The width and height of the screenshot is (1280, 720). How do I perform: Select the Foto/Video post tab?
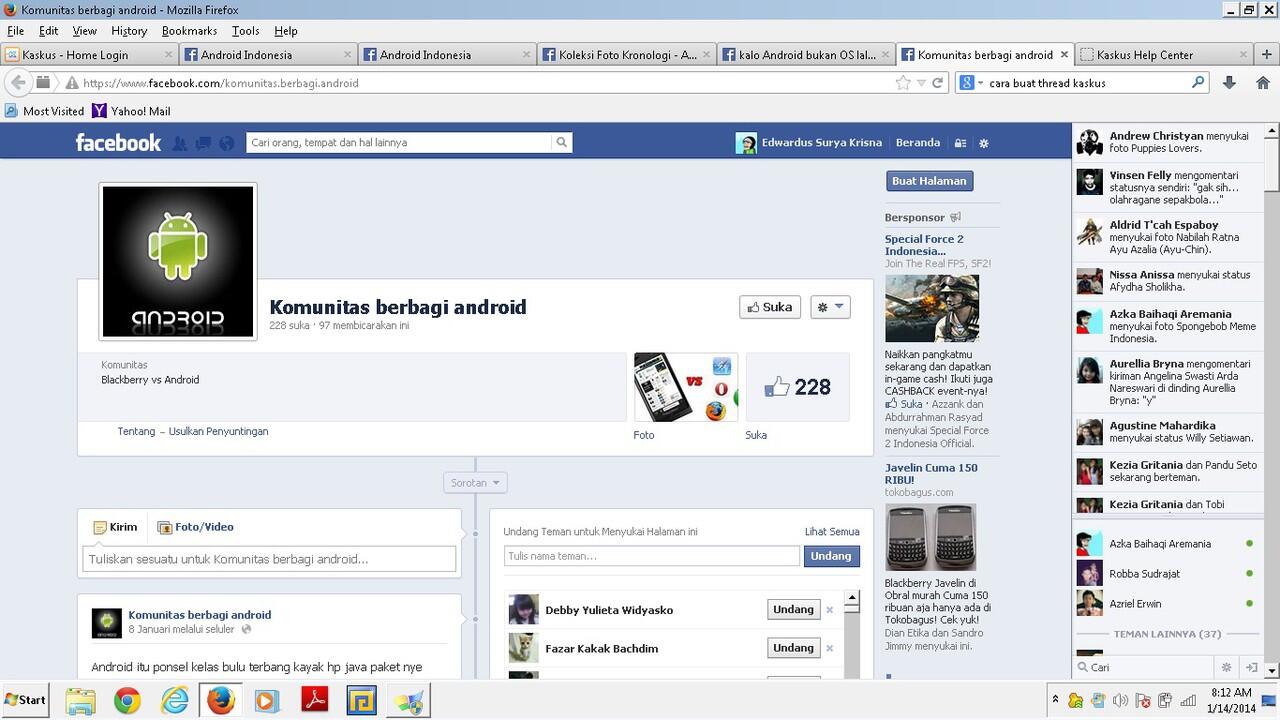pos(197,527)
